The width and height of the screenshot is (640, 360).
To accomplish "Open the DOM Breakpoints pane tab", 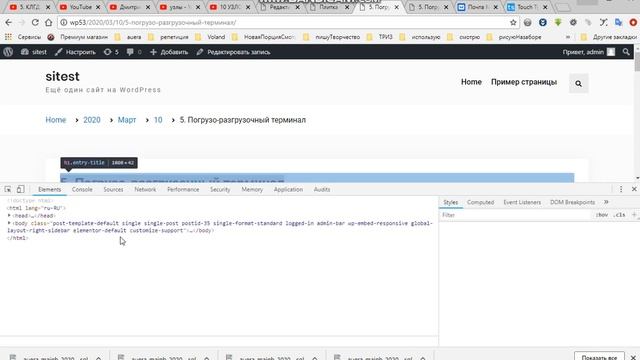I will pos(572,202).
